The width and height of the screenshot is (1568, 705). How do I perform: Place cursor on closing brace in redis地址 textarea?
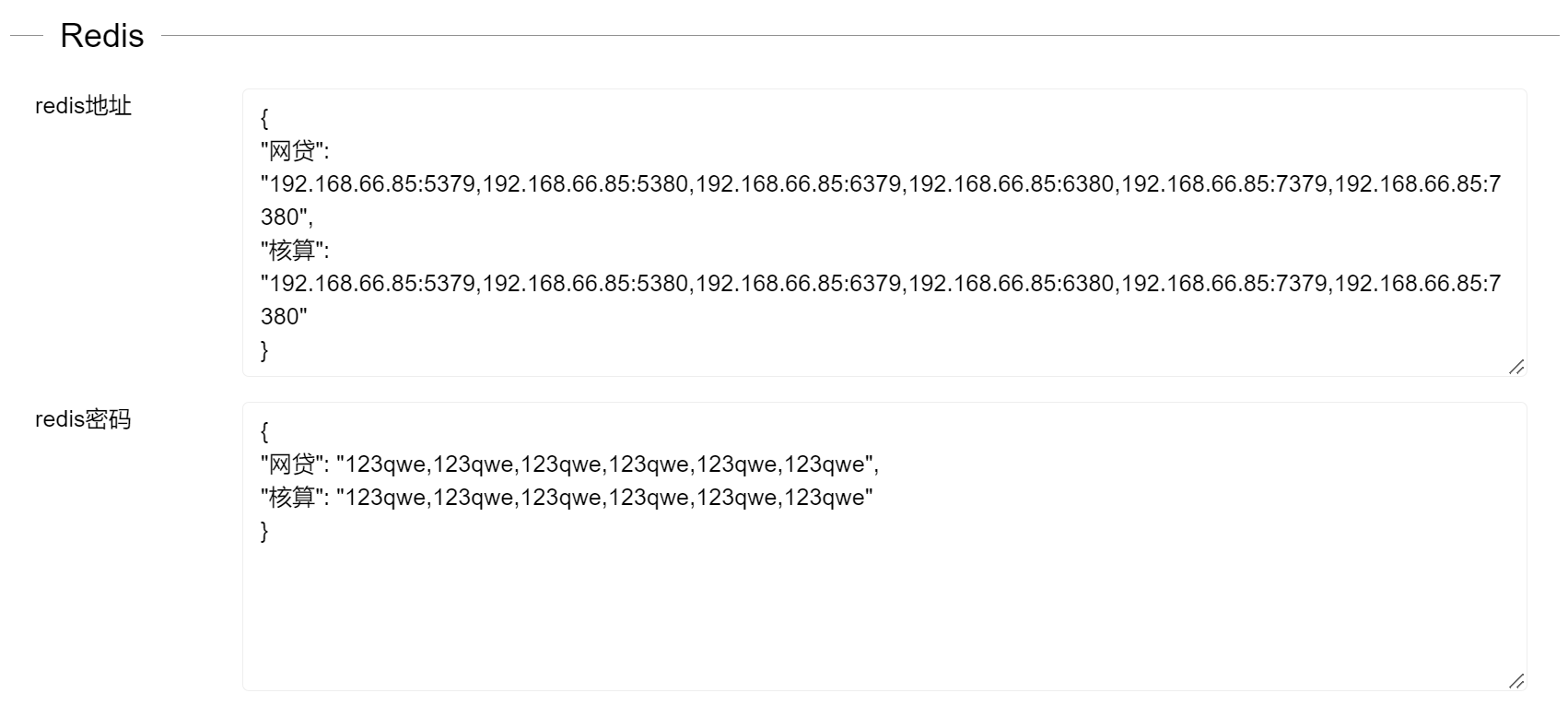pyautogui.click(x=264, y=349)
